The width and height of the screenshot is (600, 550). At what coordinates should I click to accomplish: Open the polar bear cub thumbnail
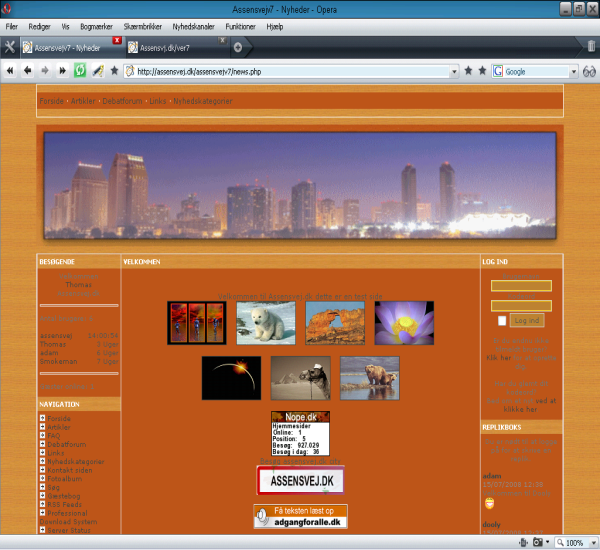tap(266, 323)
